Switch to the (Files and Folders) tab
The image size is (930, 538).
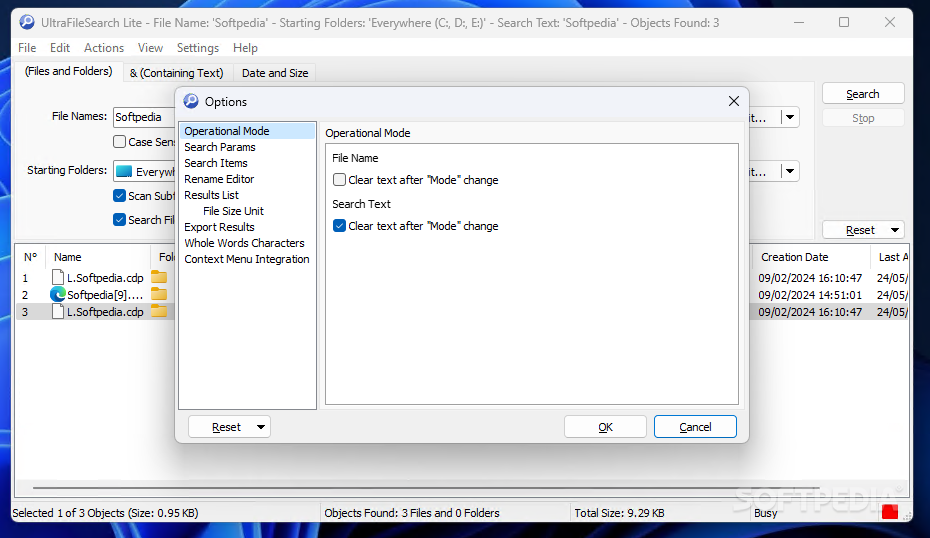68,72
